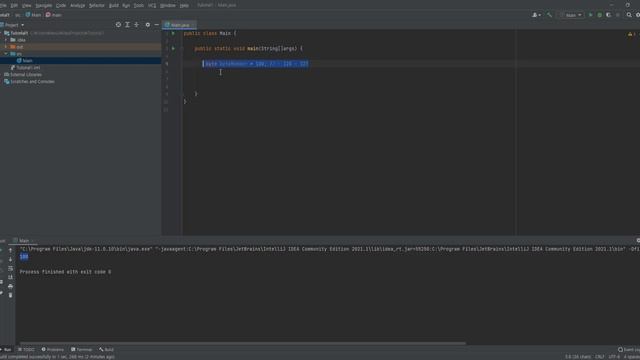
Task: Open the View menu
Action: coord(27,5)
